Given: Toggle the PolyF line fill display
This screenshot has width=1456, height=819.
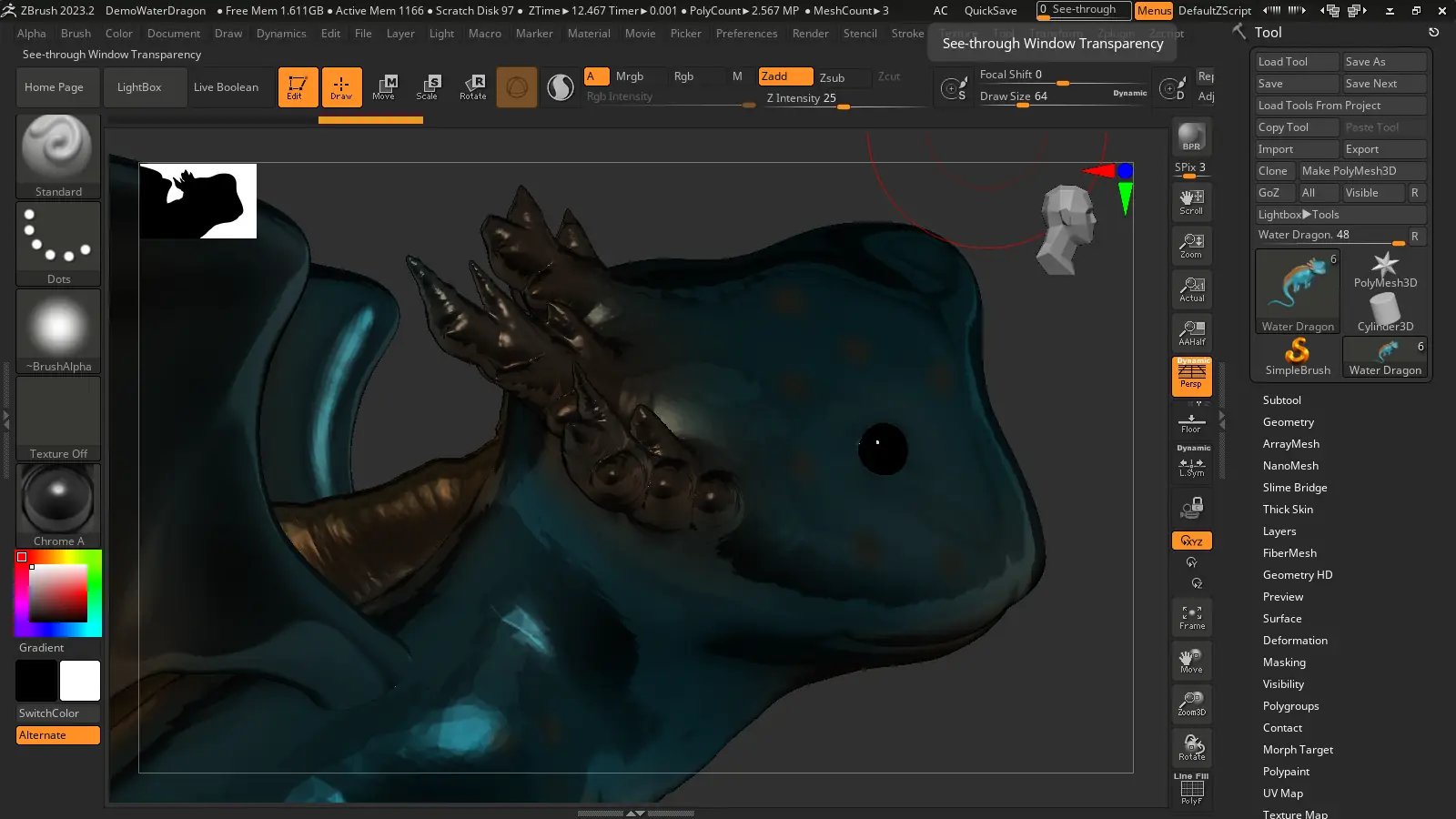Looking at the screenshot, I should (1191, 789).
